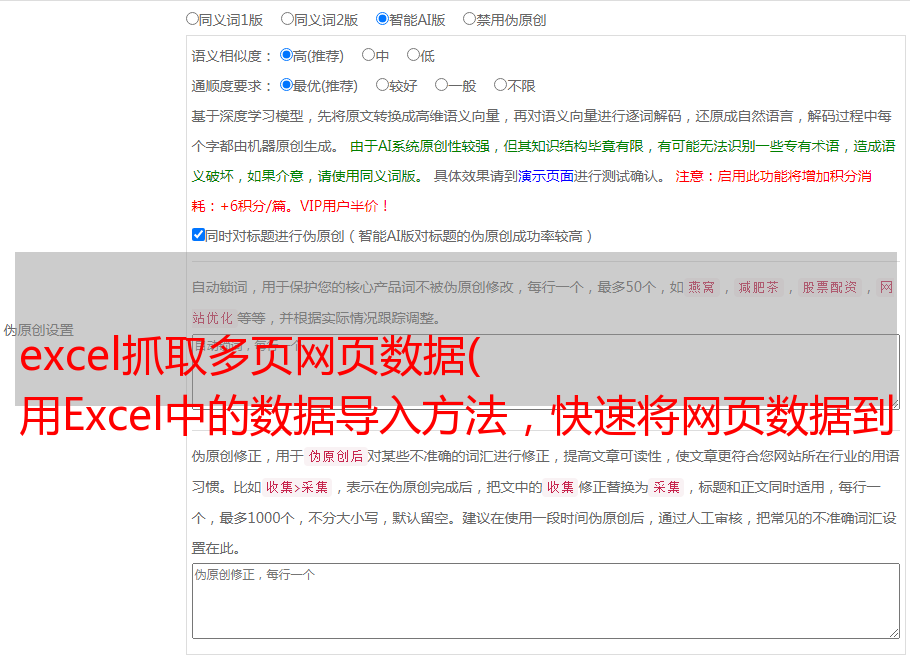Toggle 同时对标题进行伪原创 checkbox
The image size is (911, 658).
pyautogui.click(x=198, y=235)
